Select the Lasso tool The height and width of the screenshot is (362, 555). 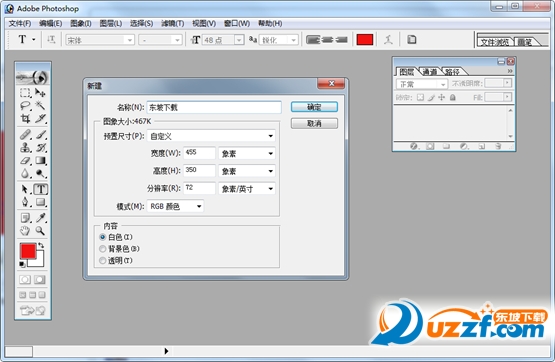pyautogui.click(x=25, y=106)
